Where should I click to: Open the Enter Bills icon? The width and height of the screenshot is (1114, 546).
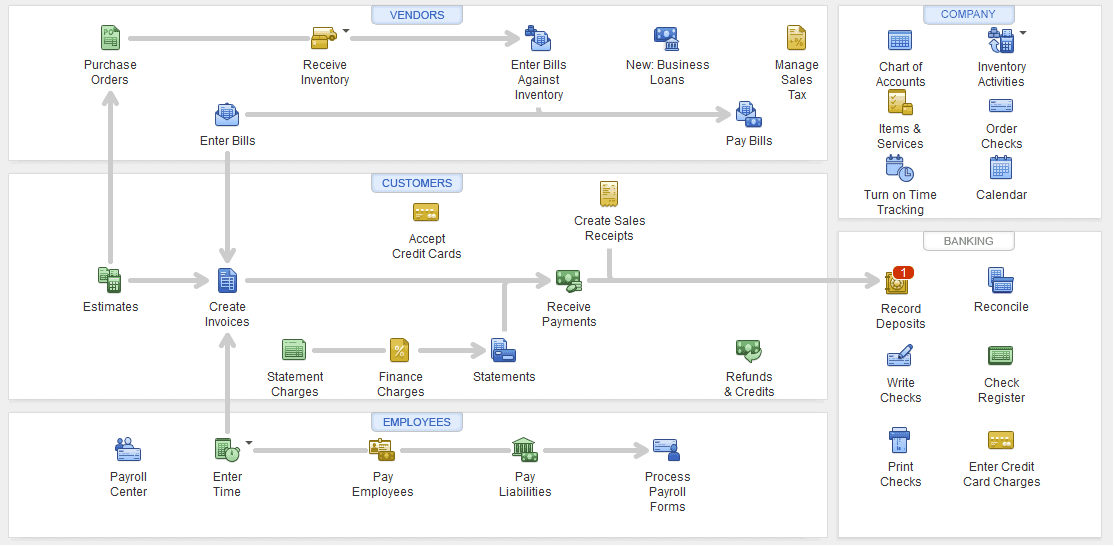(x=227, y=114)
